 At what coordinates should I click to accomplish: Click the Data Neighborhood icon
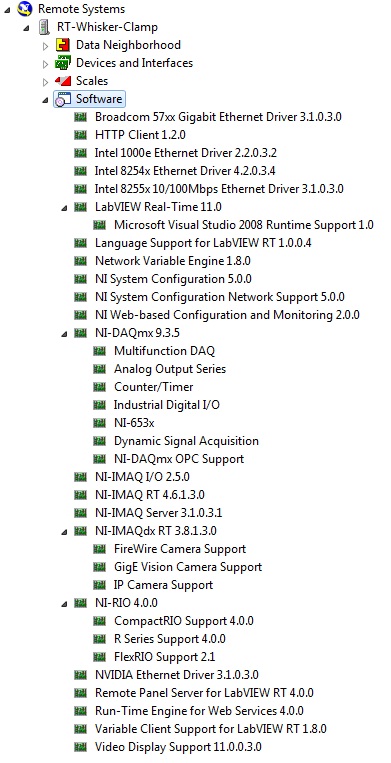coord(63,45)
